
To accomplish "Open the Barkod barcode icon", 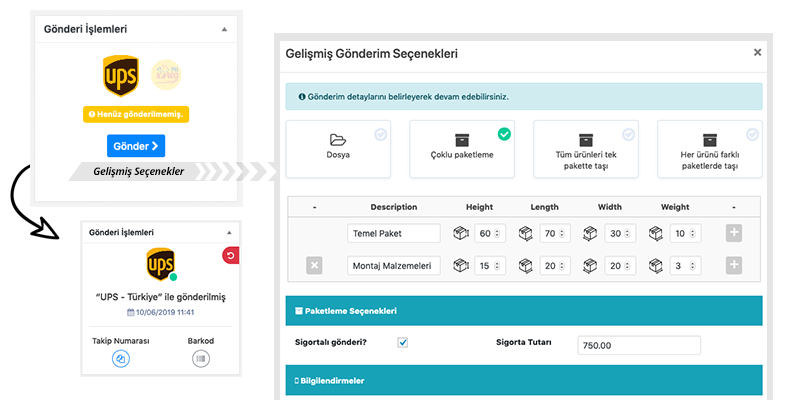I will pos(201,359).
